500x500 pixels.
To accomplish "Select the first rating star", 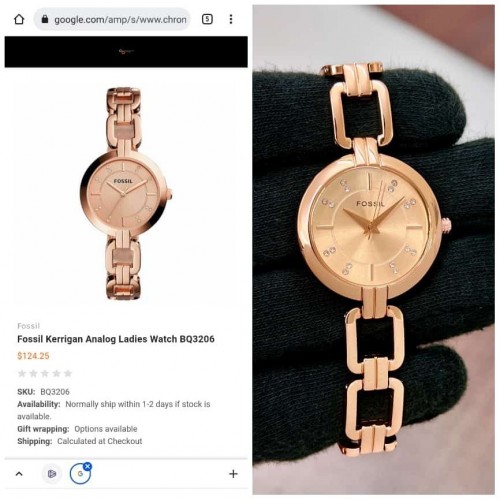I will pos(22,373).
